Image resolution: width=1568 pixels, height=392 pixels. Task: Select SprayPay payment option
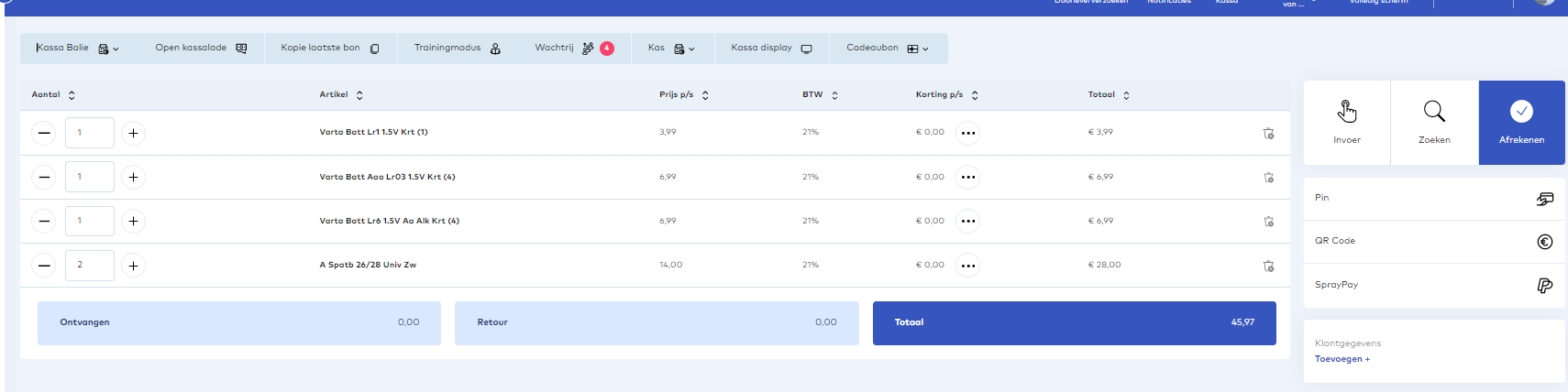[x=1433, y=285]
